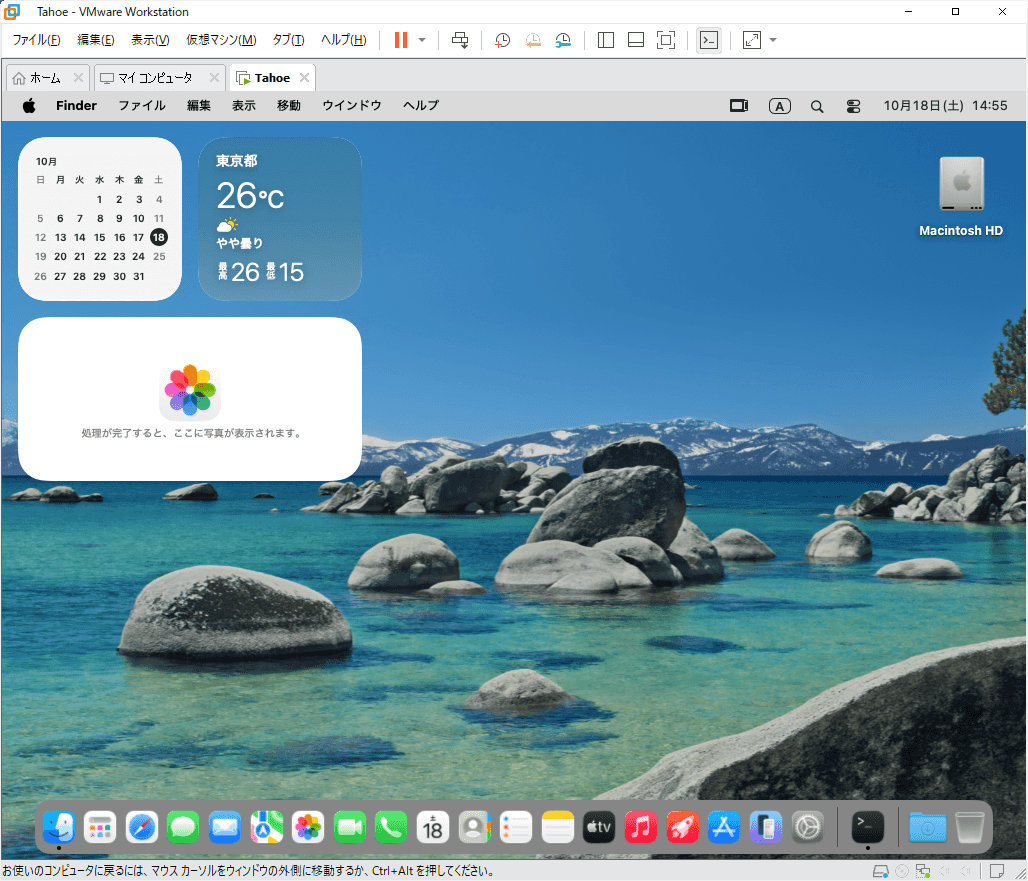The image size is (1028, 881).
Task: Toggle the VMware console view button
Action: [x=708, y=40]
